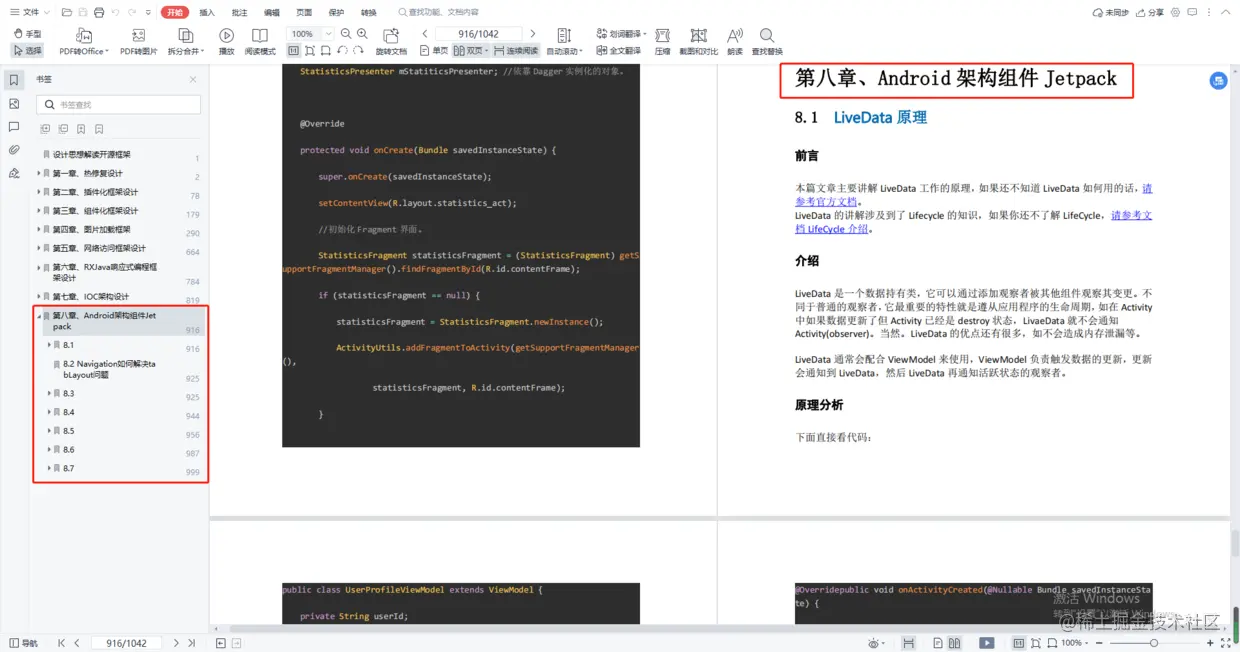The image size is (1240, 652).
Task: Open PDF转Office conversion tool
Action: [83, 42]
